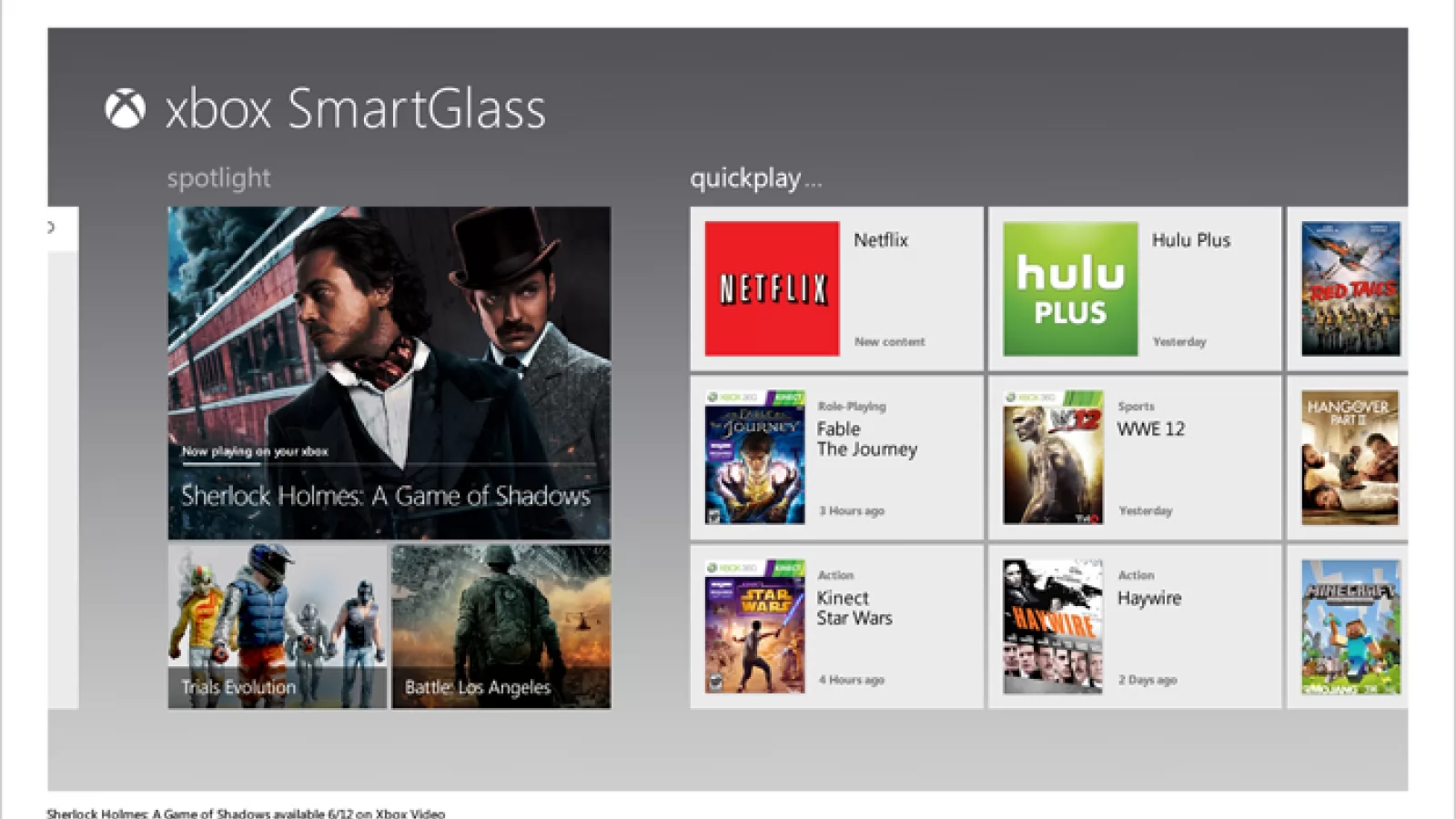Image resolution: width=1456 pixels, height=819 pixels.
Task: Click 'Sports' genre label on WWE 12
Action: point(1136,407)
